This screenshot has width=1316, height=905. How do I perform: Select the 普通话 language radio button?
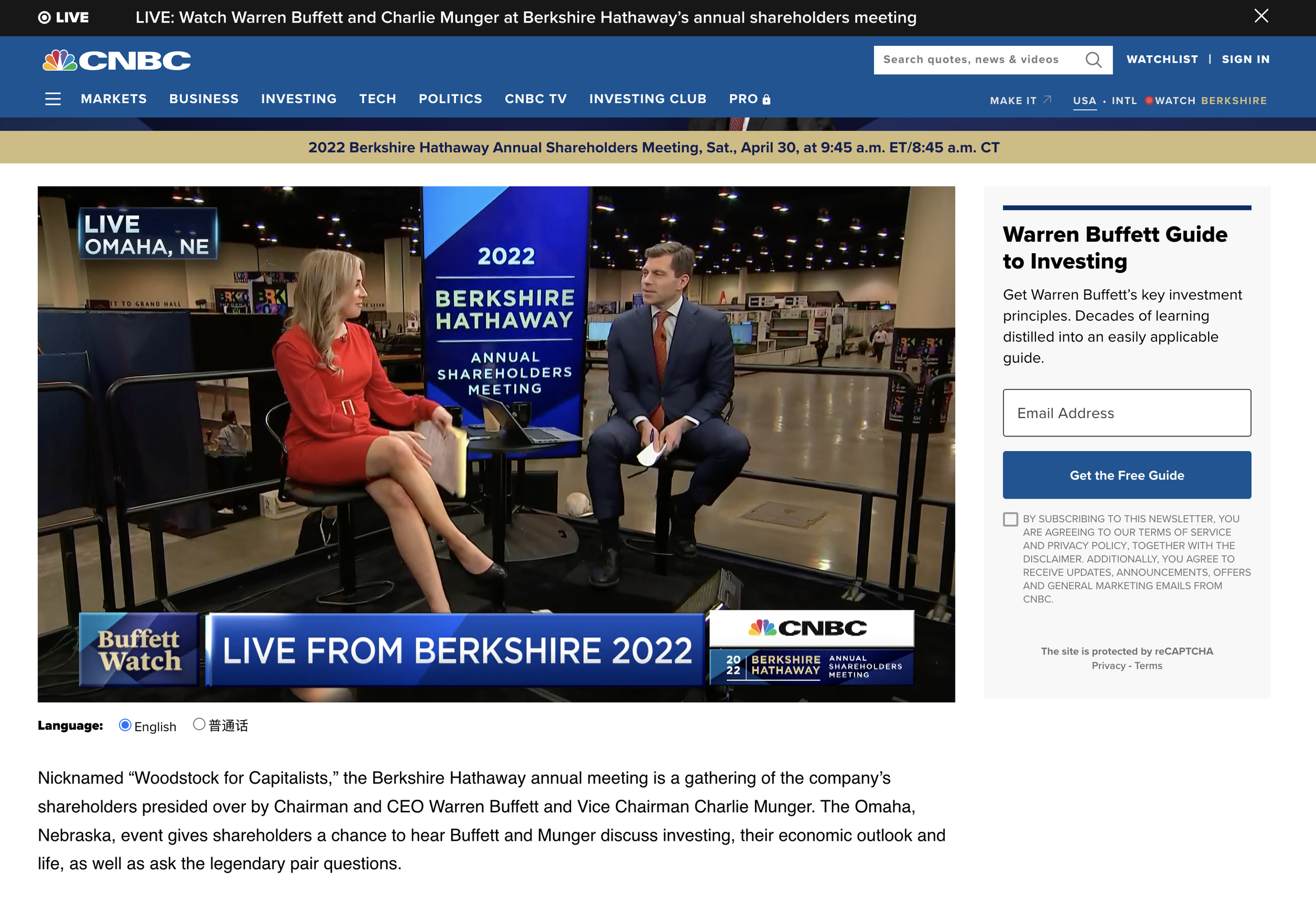199,724
